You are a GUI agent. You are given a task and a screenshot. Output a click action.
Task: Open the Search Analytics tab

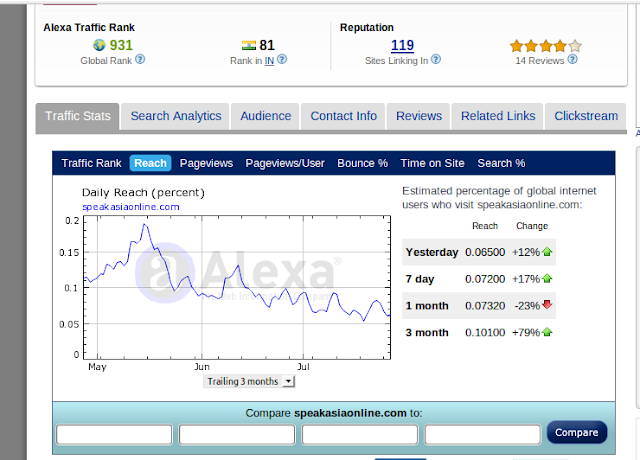pos(176,116)
